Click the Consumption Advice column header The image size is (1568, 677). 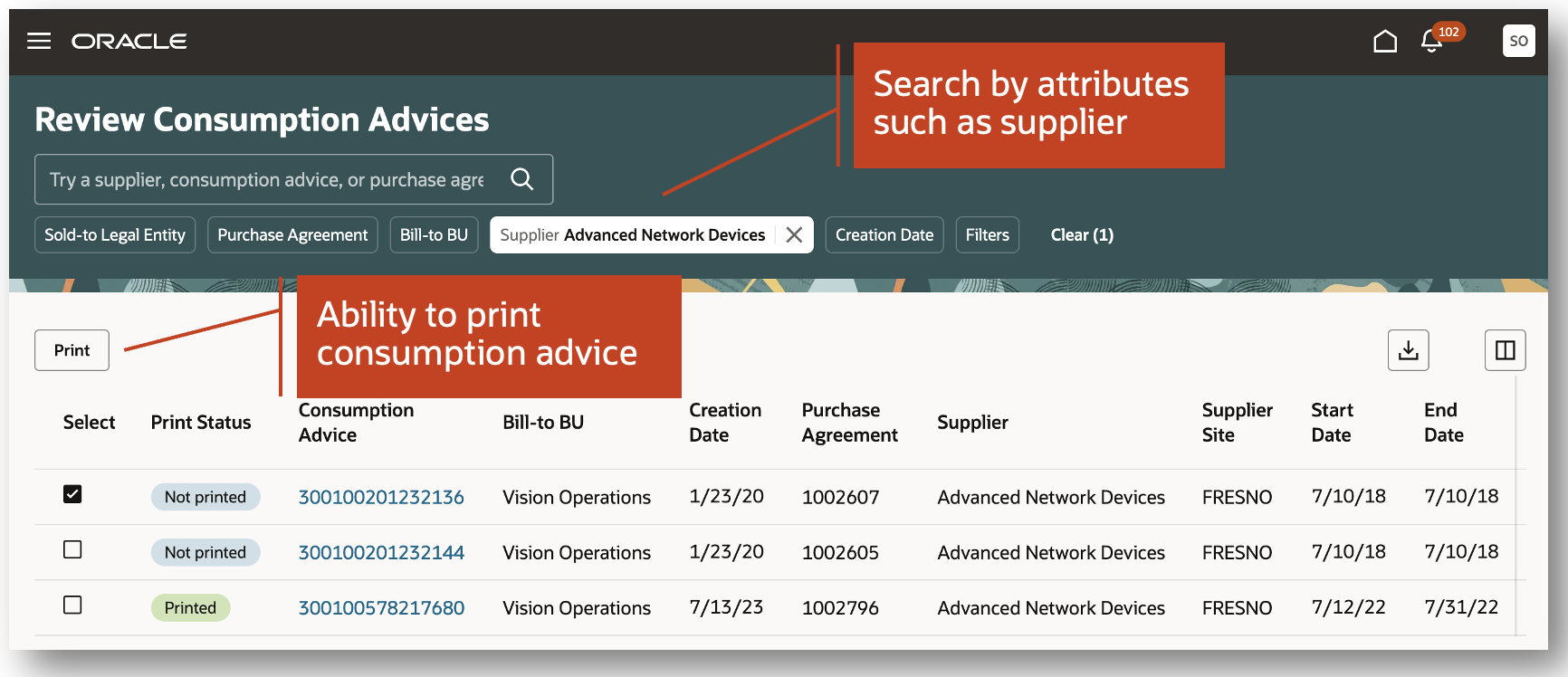(x=356, y=422)
